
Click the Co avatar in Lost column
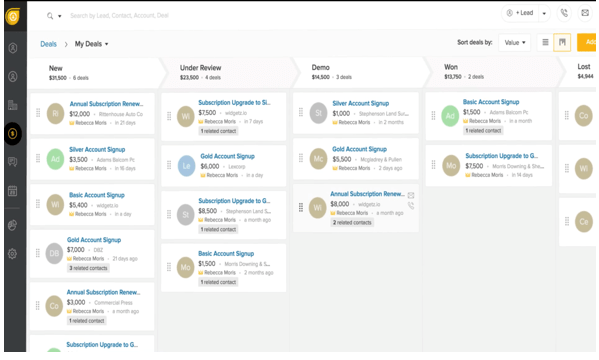584,116
